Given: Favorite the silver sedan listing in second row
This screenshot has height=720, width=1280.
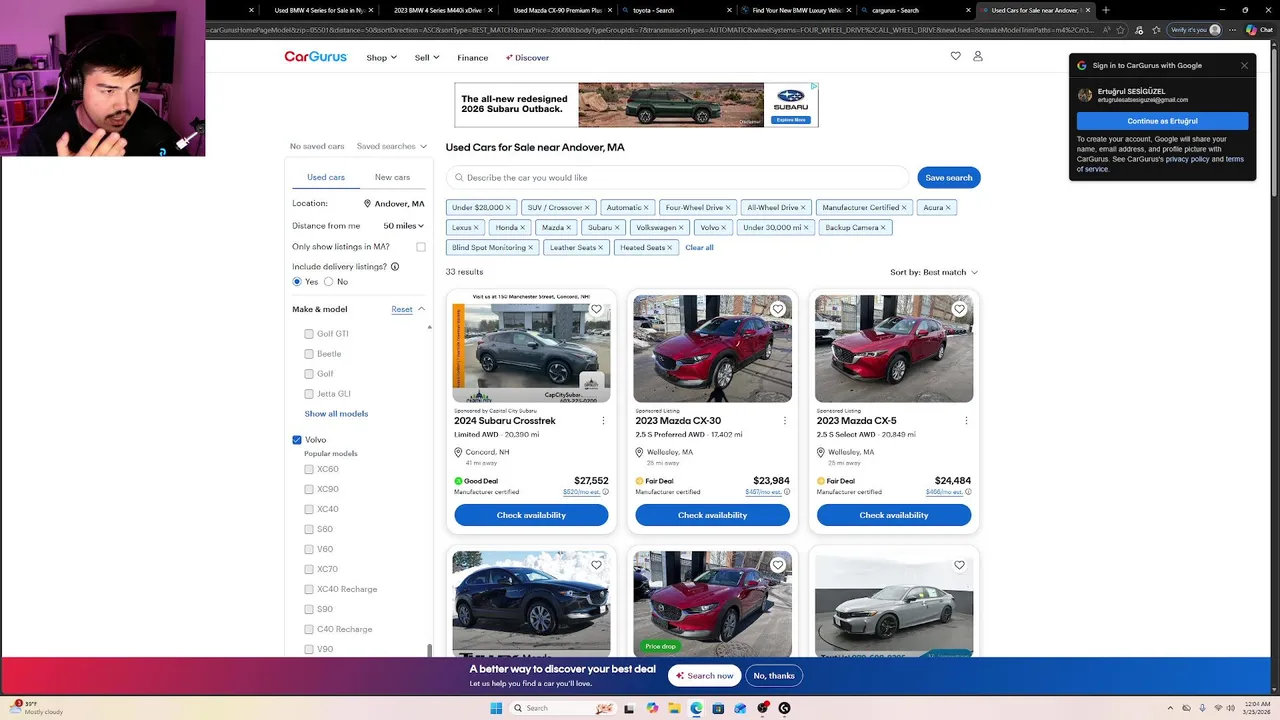Looking at the screenshot, I should pos(959,565).
